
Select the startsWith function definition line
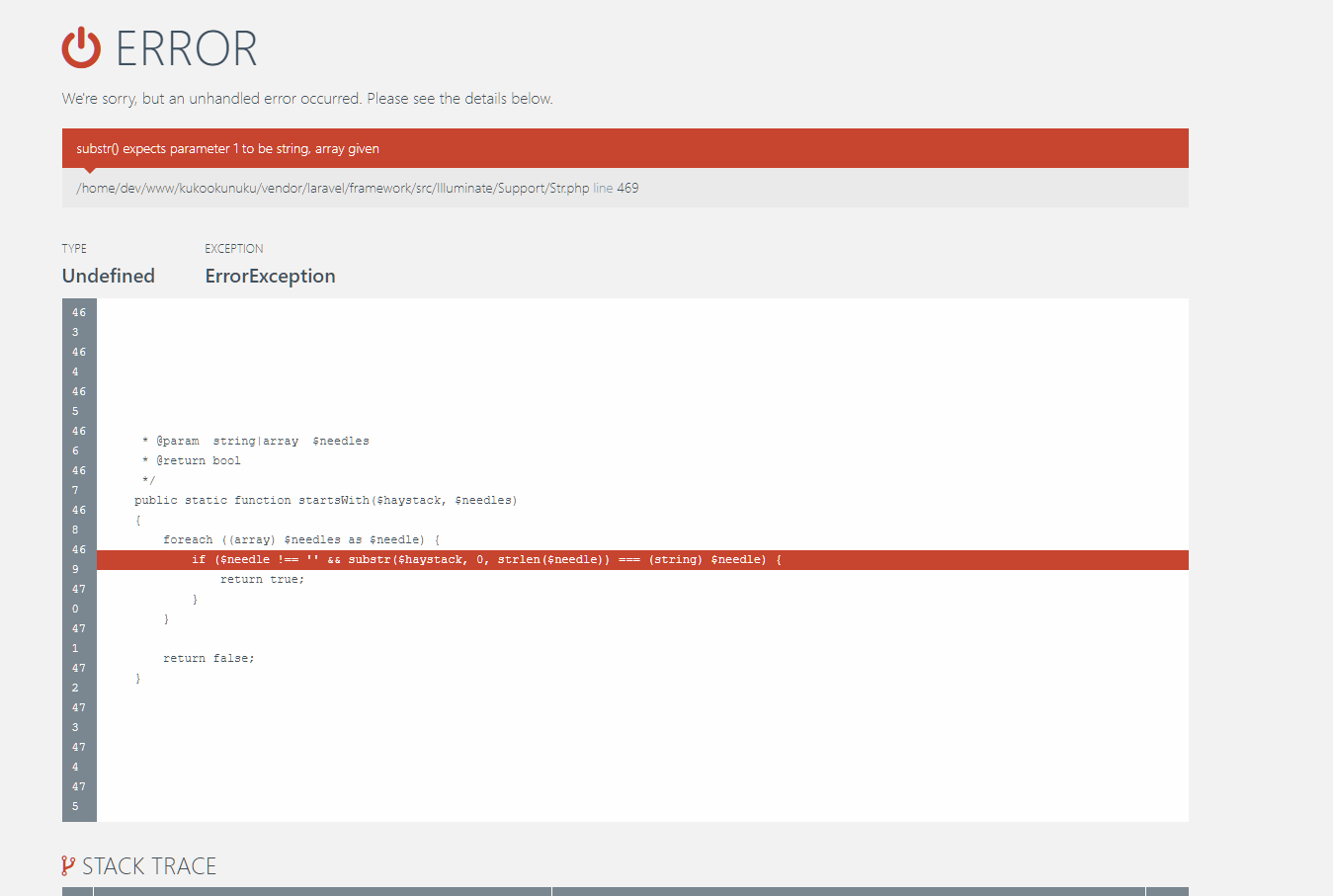(x=325, y=500)
